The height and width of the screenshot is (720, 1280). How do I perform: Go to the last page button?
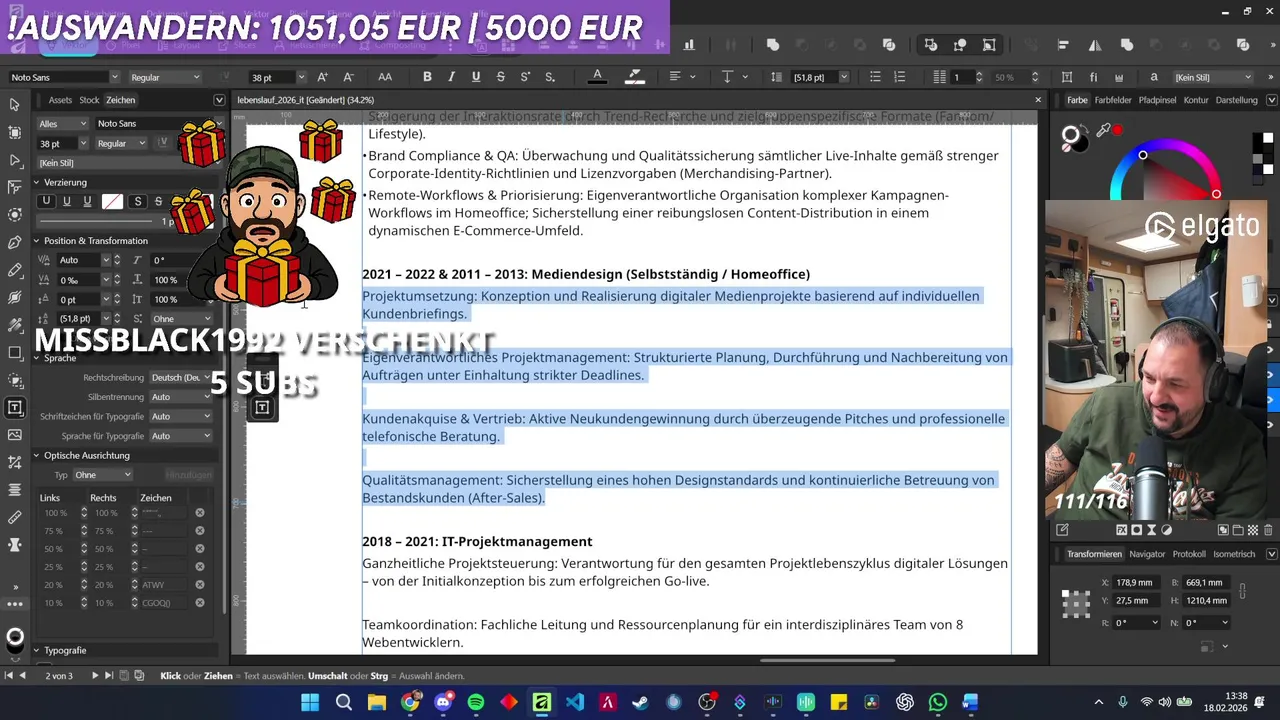pos(109,676)
